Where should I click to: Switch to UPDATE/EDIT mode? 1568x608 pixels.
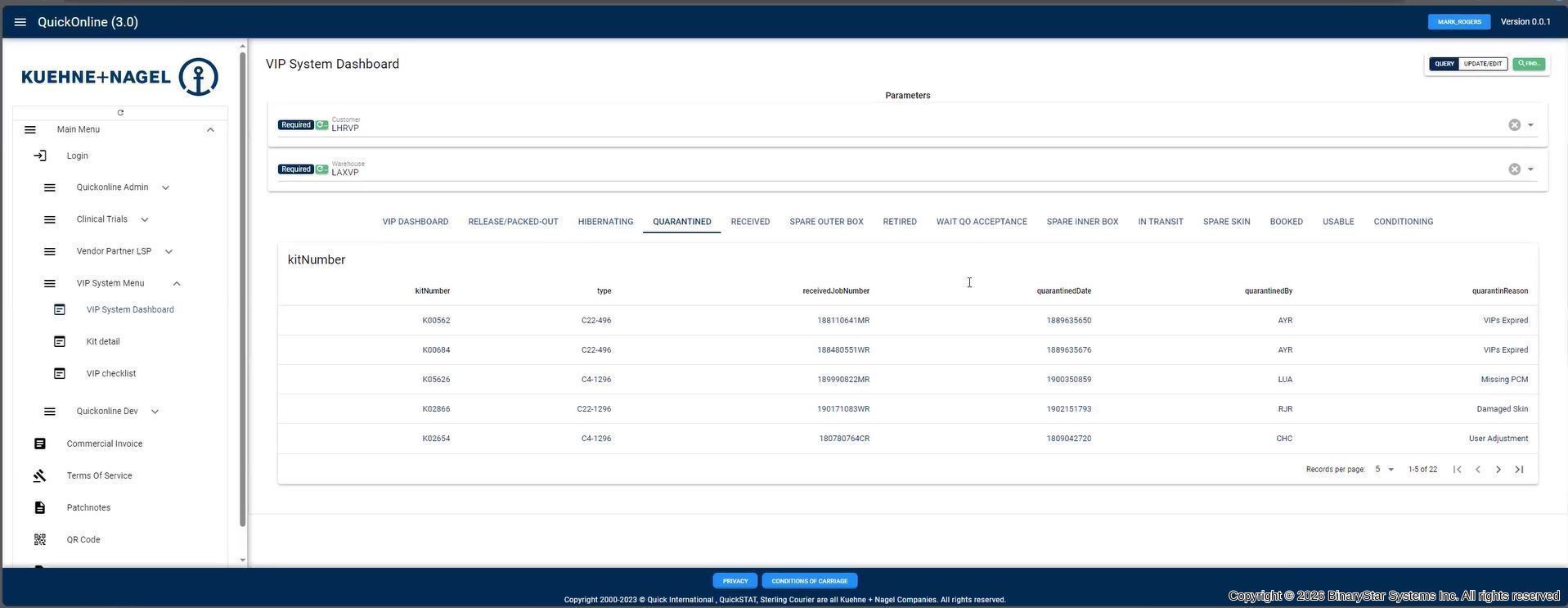[1483, 64]
